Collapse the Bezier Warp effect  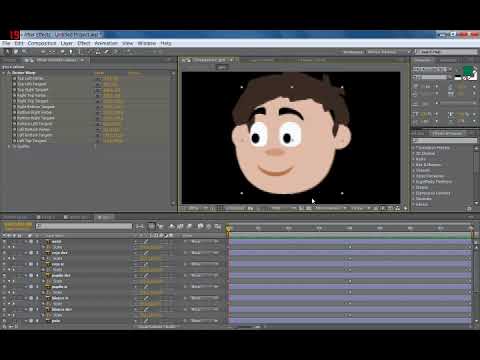tap(4, 73)
